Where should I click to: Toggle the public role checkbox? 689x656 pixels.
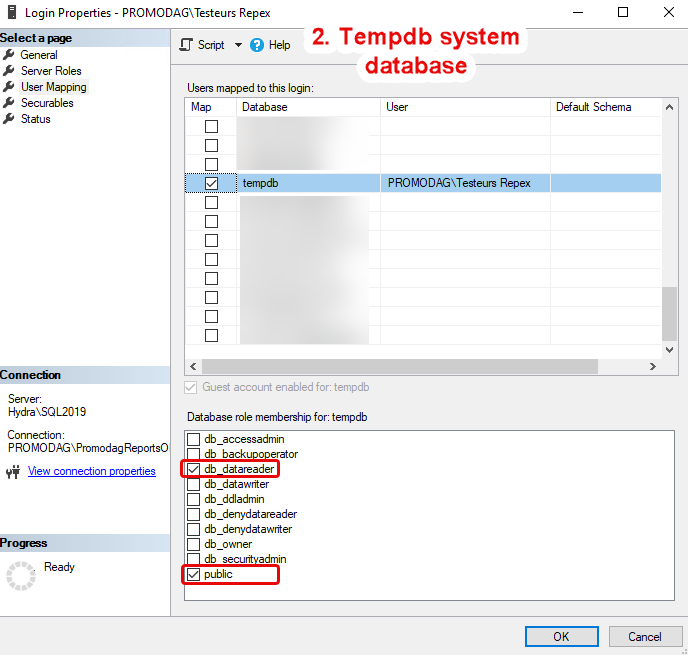pyautogui.click(x=193, y=574)
